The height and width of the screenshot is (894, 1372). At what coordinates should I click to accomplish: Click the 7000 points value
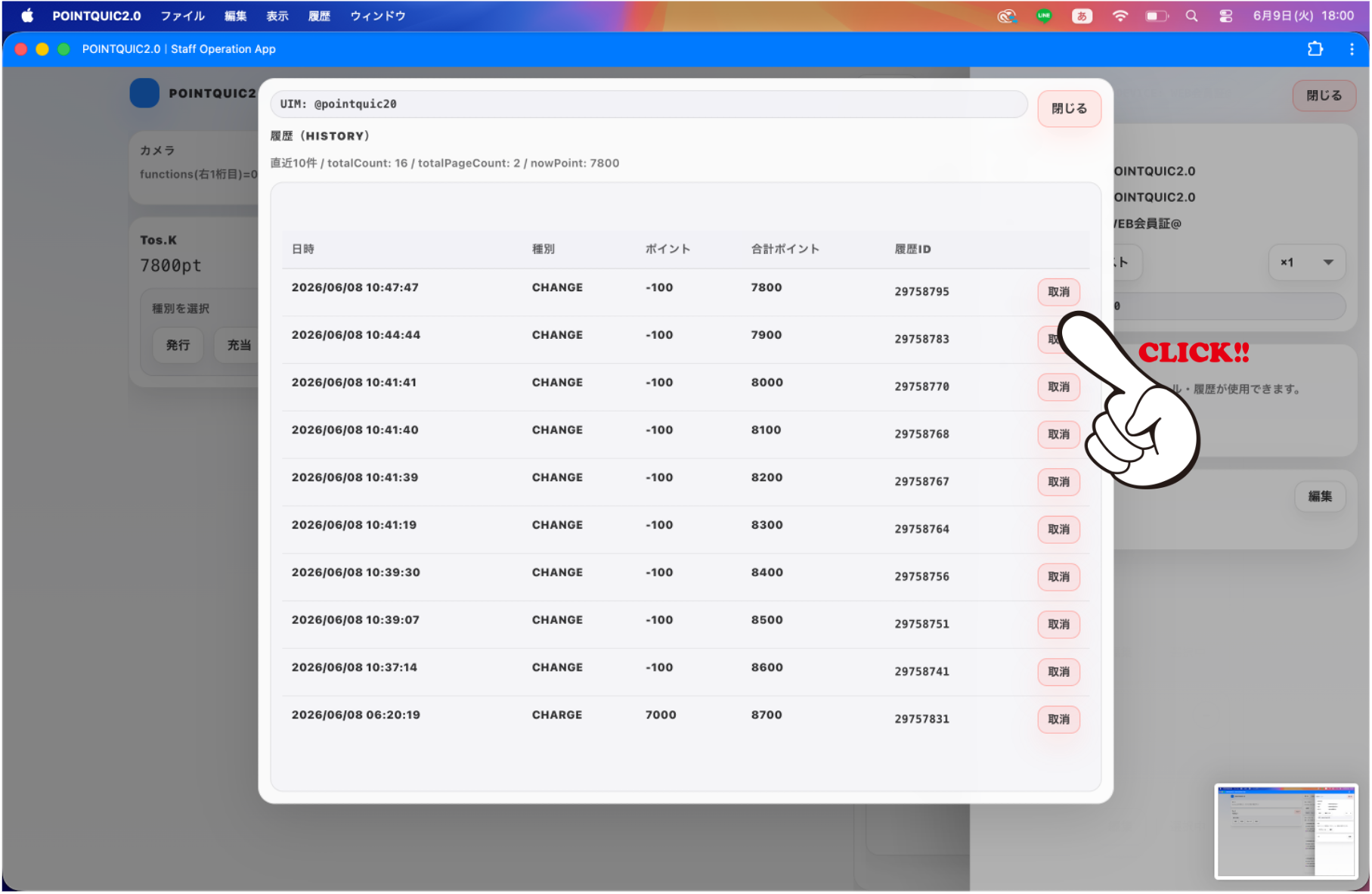[x=661, y=715]
